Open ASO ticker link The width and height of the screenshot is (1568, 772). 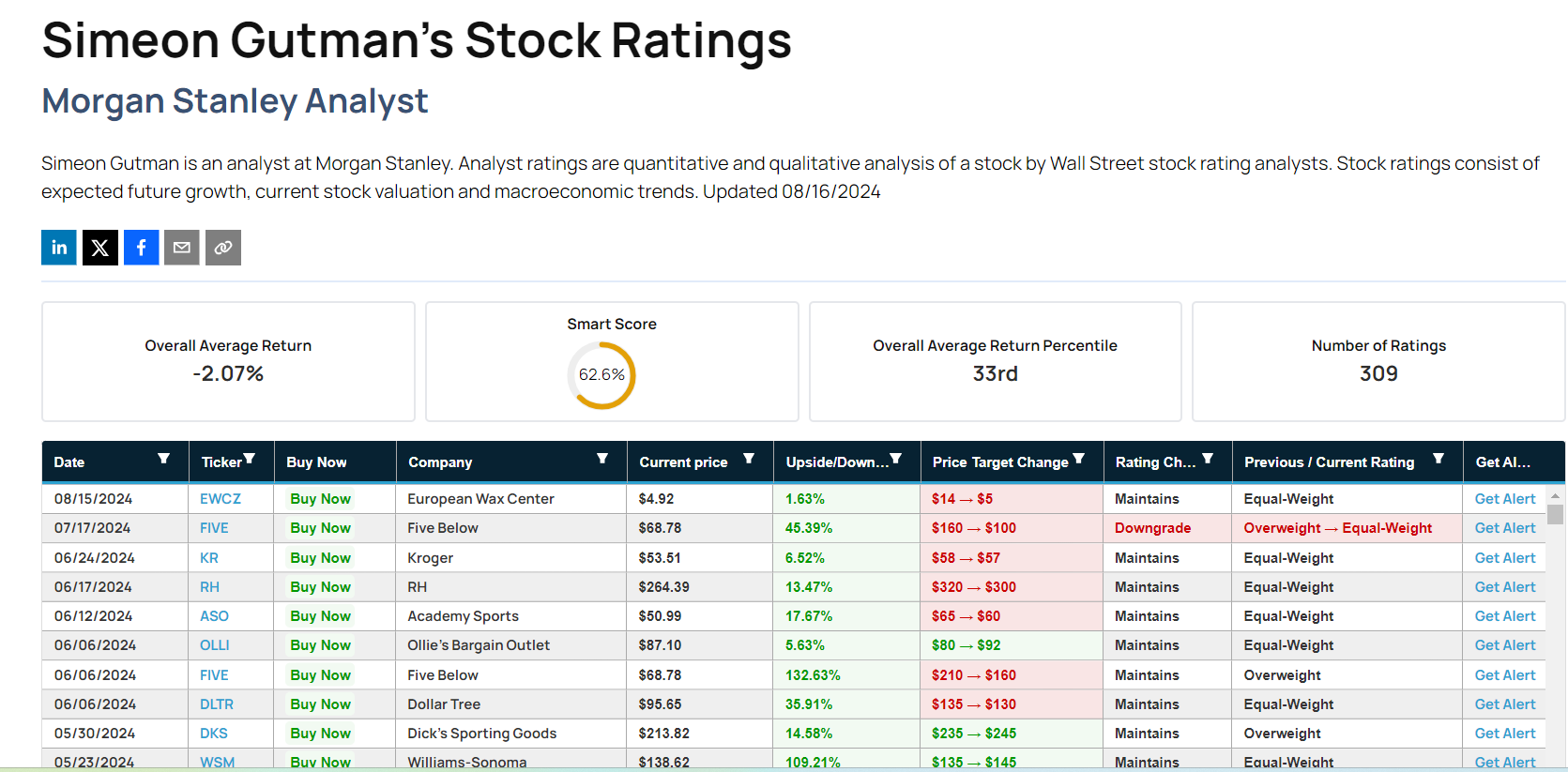(214, 616)
